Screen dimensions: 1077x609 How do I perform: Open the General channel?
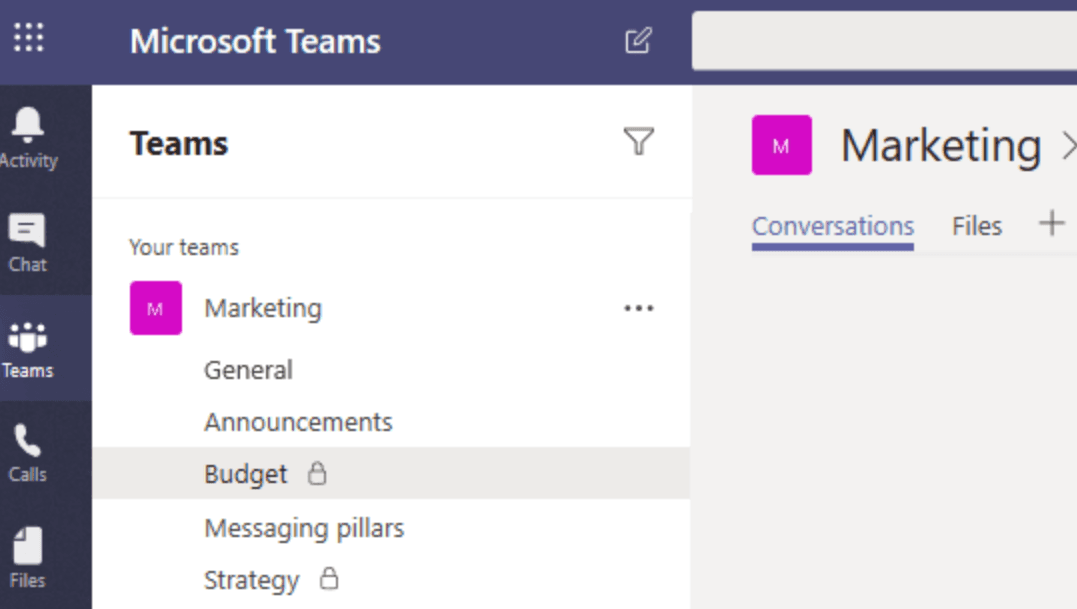click(248, 370)
